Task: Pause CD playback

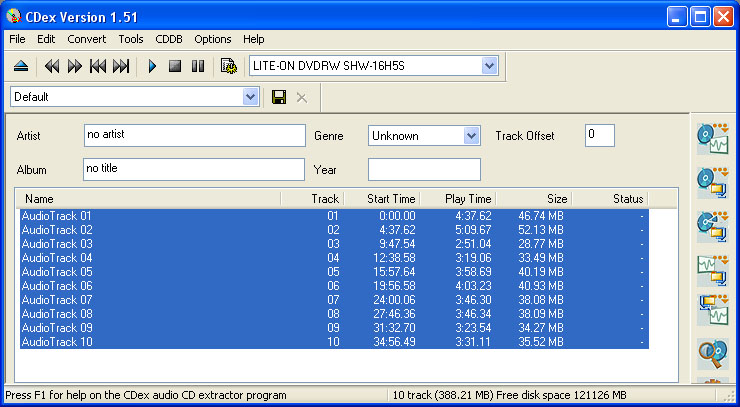Action: pos(198,66)
